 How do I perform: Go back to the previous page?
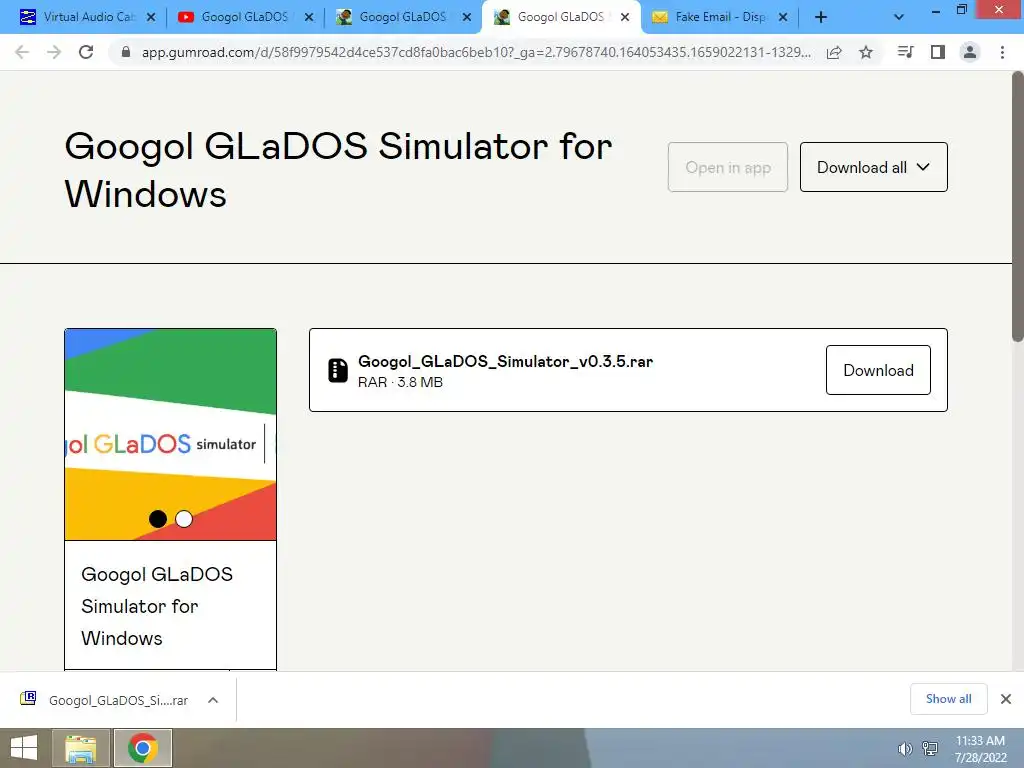[22, 52]
